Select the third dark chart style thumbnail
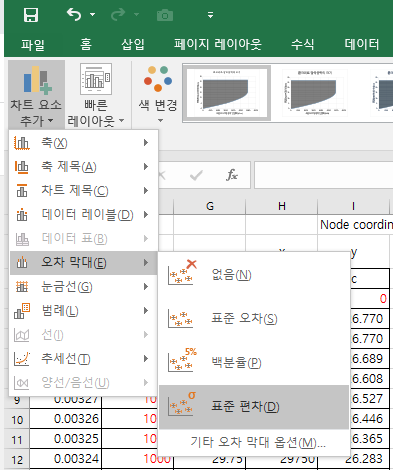 click(382, 93)
